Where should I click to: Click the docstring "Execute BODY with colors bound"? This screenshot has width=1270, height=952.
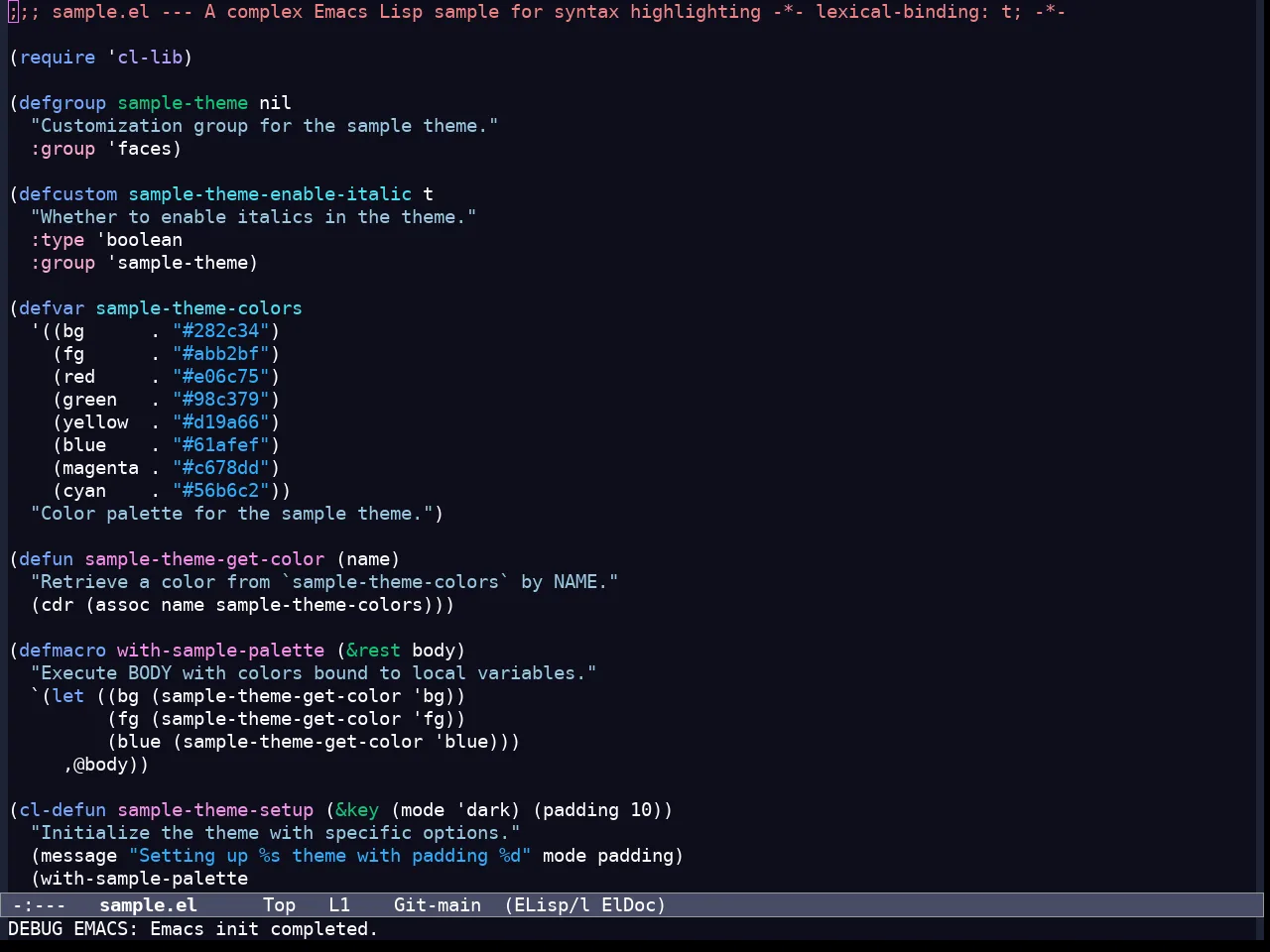314,672
